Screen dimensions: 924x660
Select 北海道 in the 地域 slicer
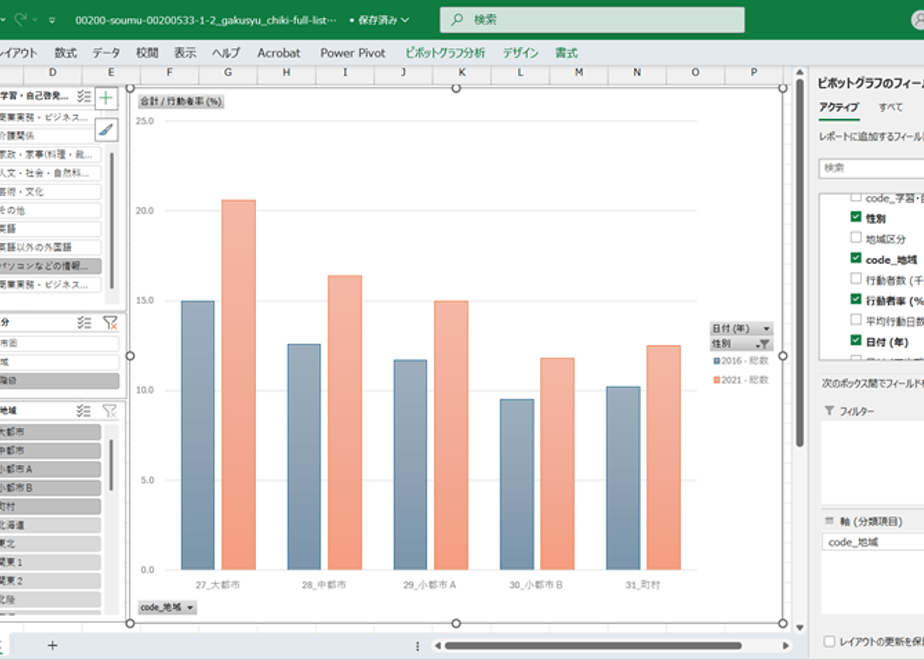tap(50, 525)
